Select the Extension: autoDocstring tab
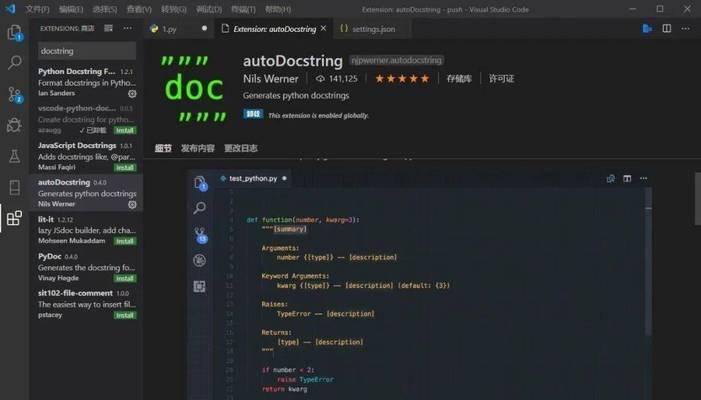 click(274, 29)
